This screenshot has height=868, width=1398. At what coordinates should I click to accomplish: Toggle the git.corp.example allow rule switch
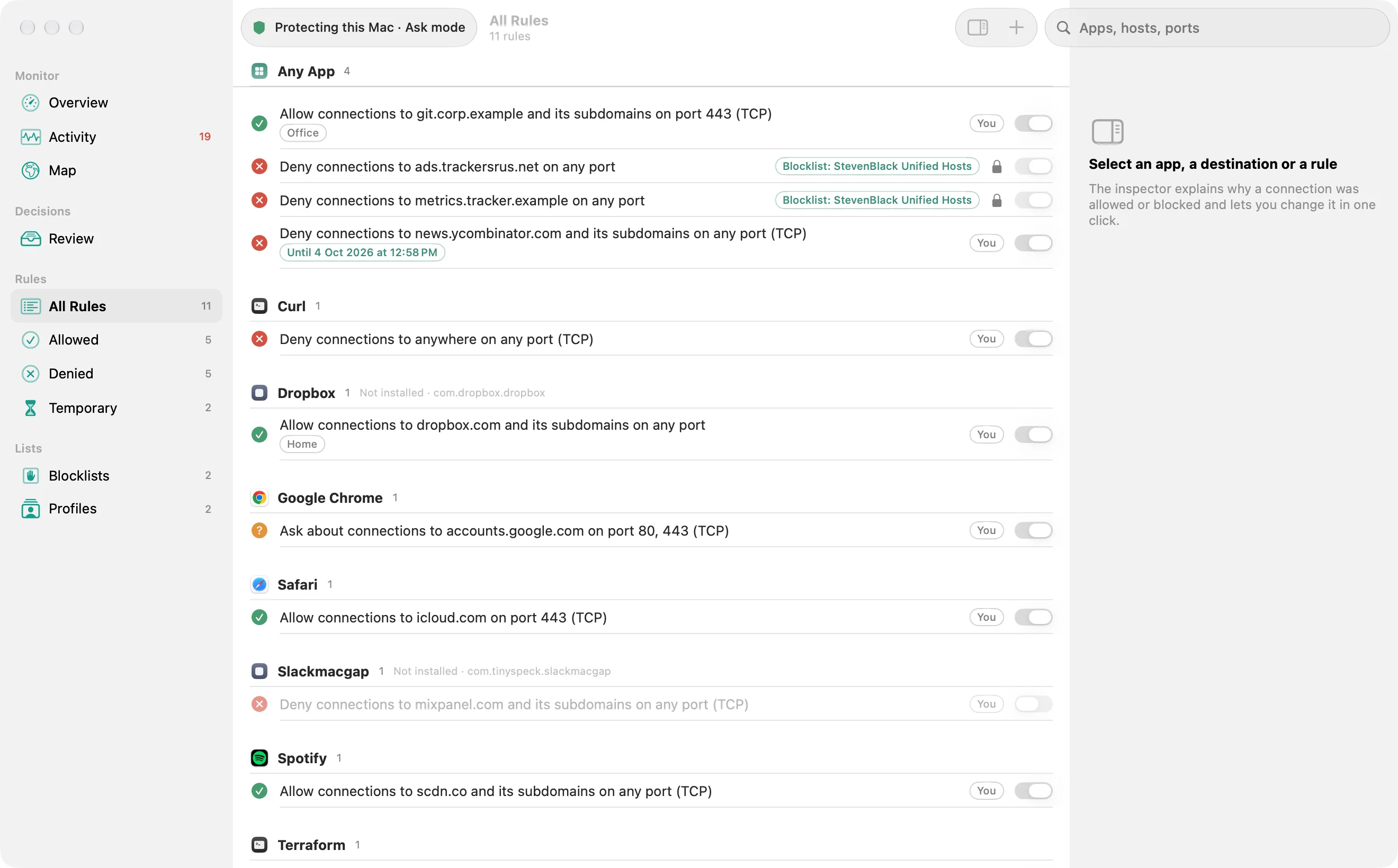point(1033,123)
